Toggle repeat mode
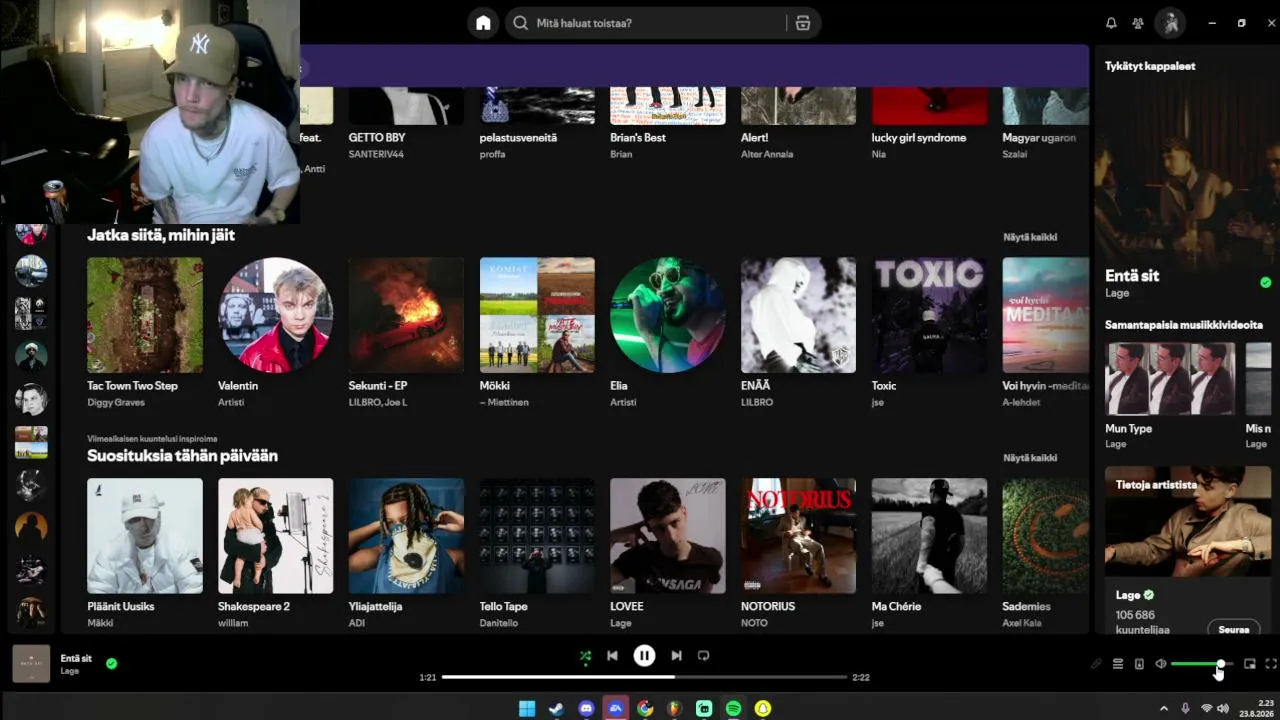Viewport: 1280px width, 720px height. click(703, 656)
